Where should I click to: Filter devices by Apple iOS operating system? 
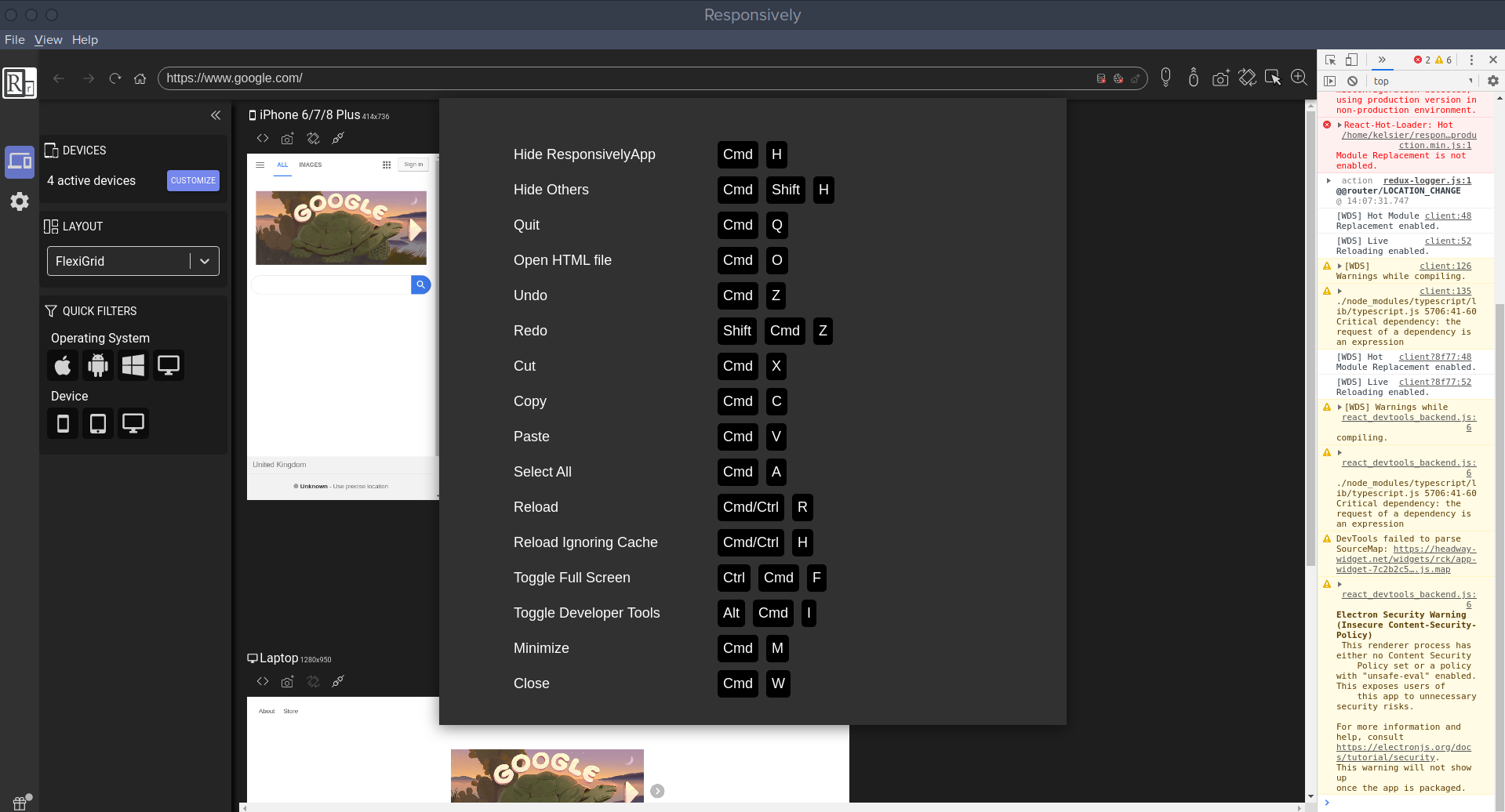pyautogui.click(x=63, y=365)
